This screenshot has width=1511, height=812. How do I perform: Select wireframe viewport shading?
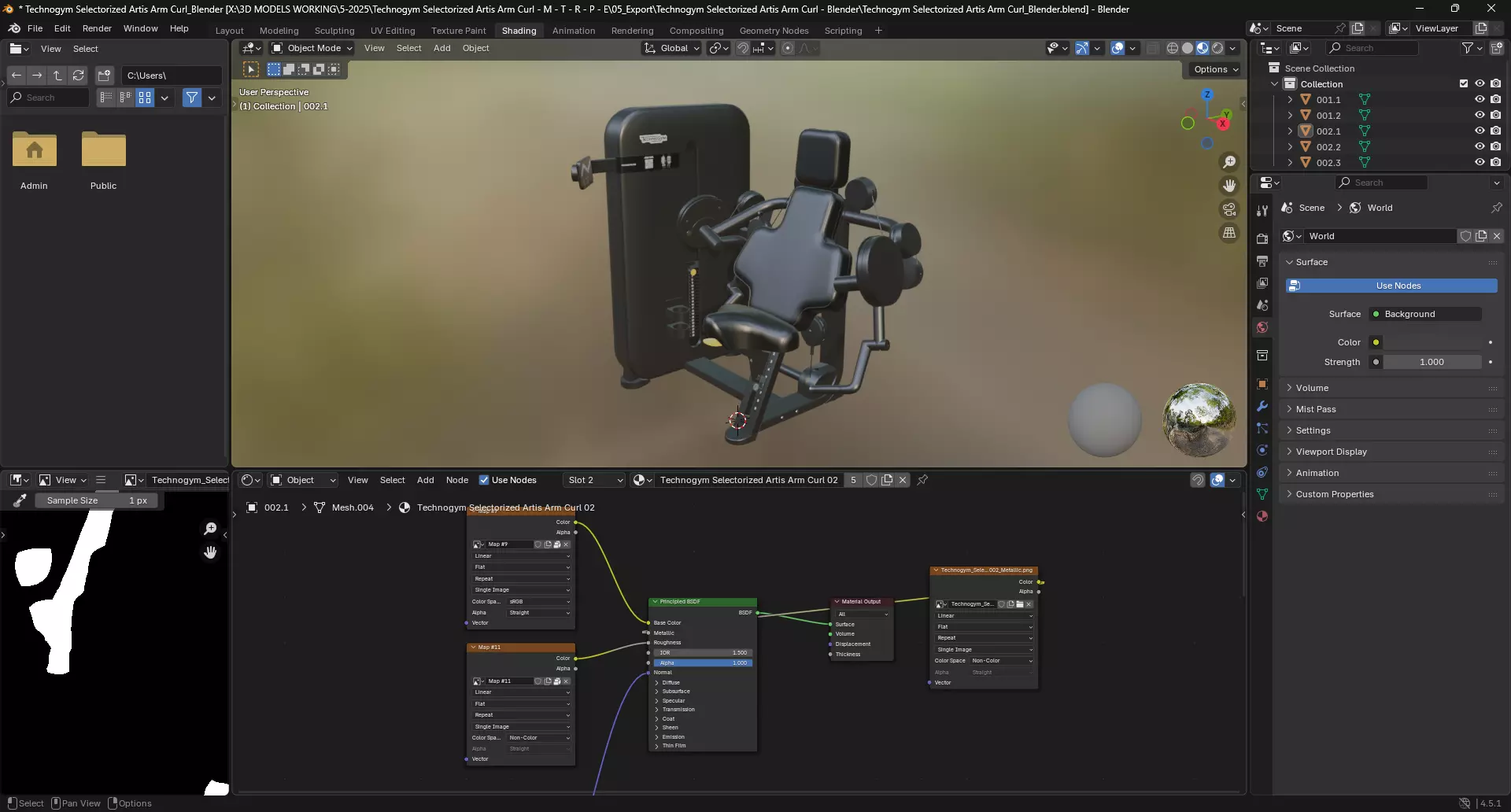[x=1173, y=48]
